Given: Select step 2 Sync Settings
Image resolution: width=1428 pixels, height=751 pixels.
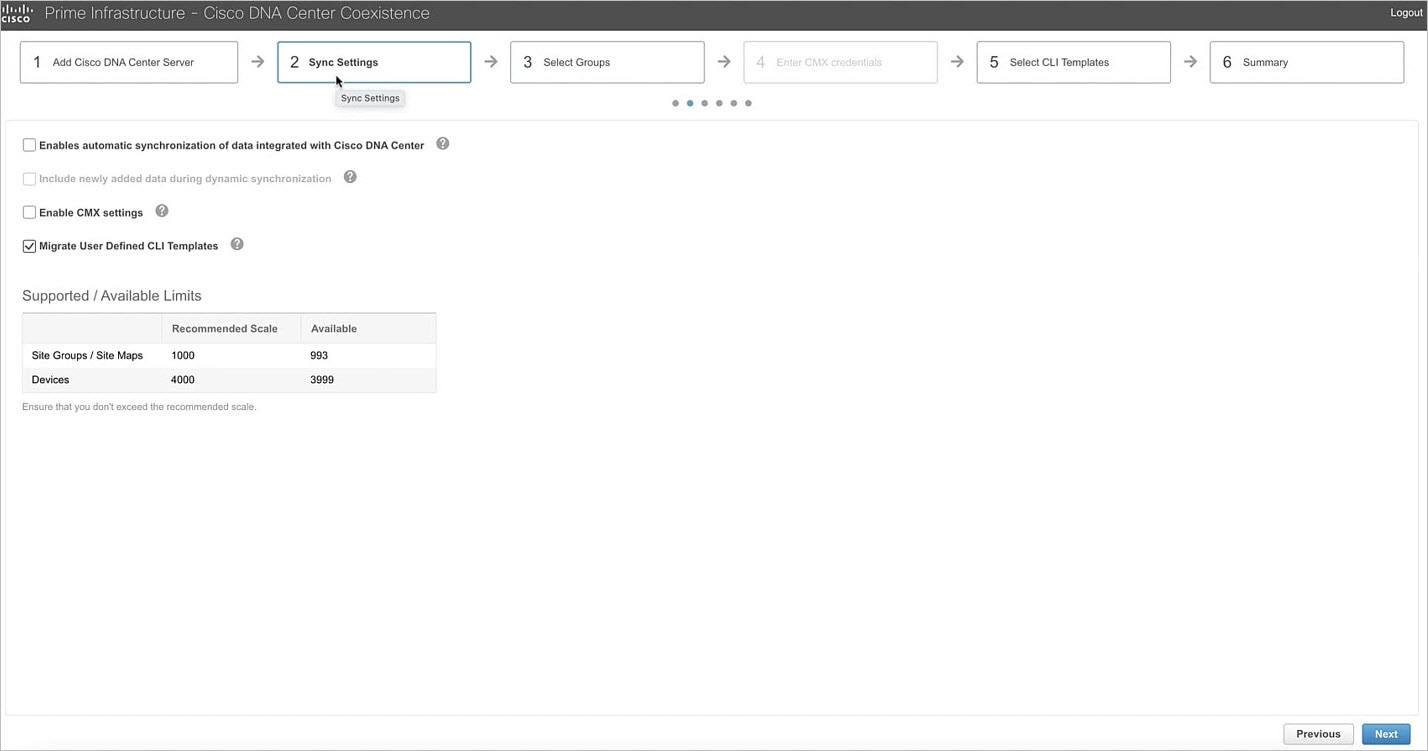Looking at the screenshot, I should [374, 62].
